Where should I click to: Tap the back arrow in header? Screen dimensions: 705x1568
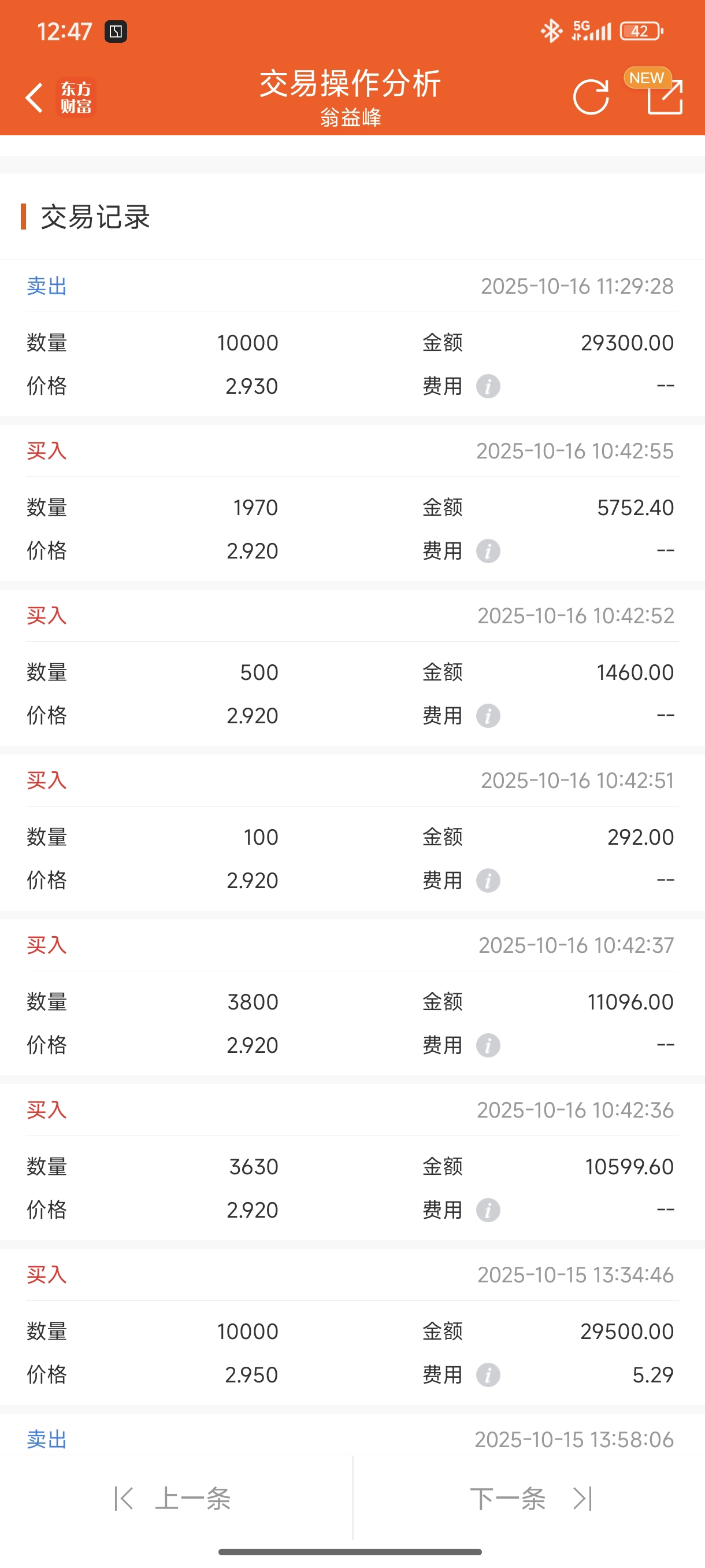[35, 97]
